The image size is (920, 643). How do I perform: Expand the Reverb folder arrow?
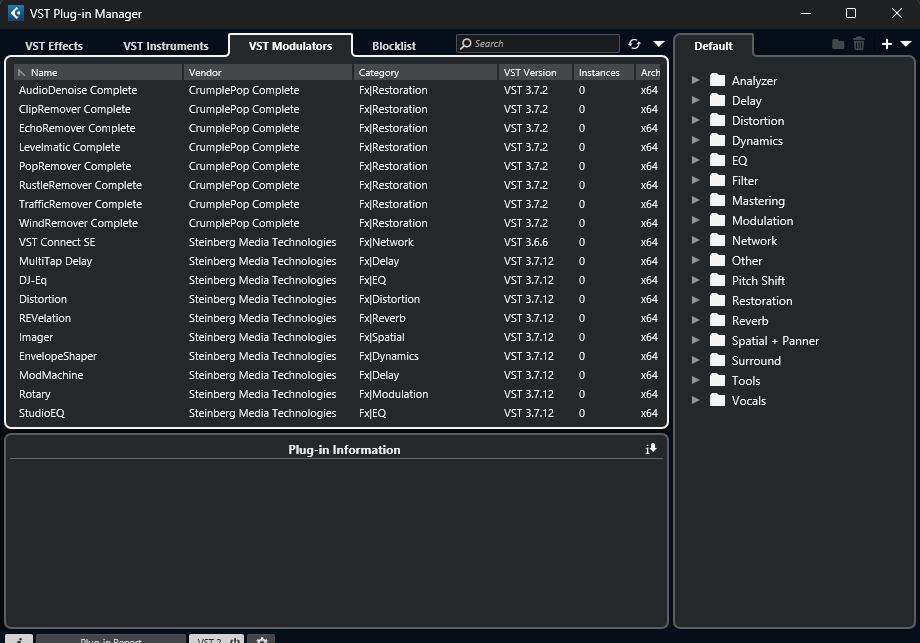[696, 320]
